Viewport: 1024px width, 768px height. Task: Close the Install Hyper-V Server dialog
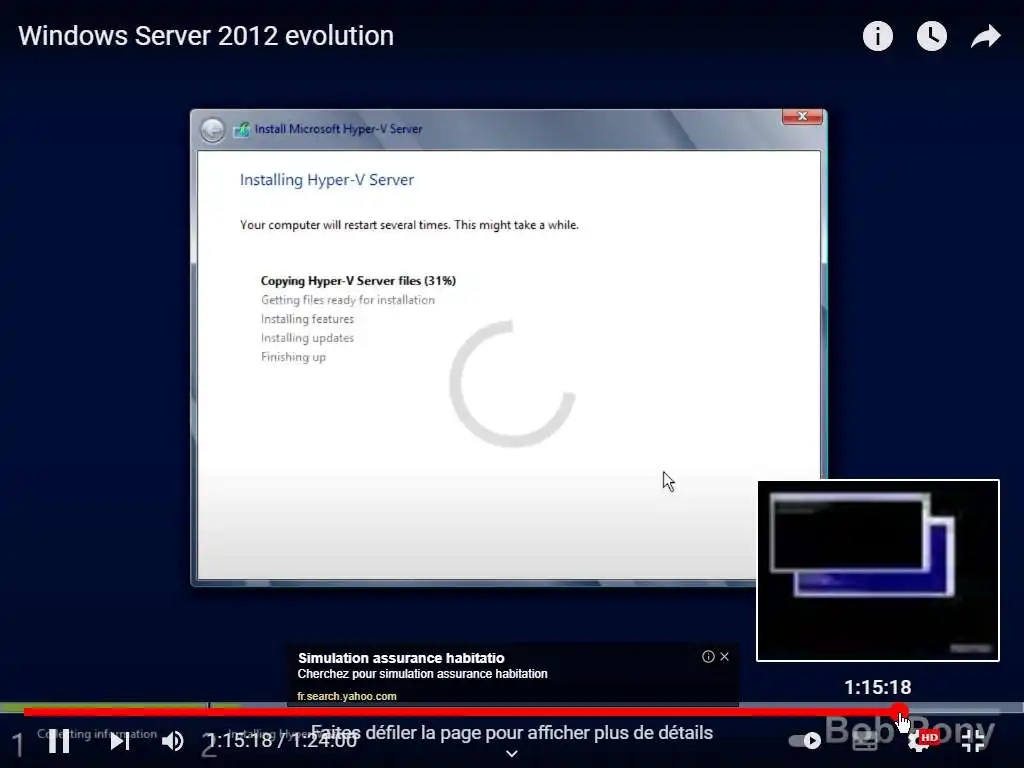[803, 116]
